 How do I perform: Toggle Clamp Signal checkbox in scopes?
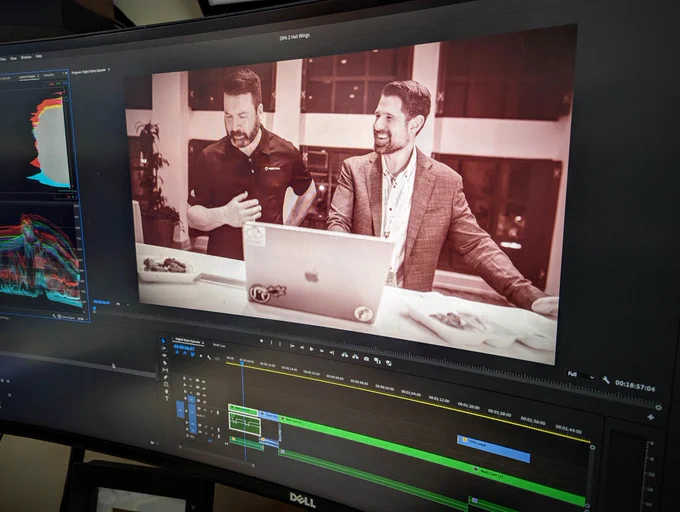(59, 317)
